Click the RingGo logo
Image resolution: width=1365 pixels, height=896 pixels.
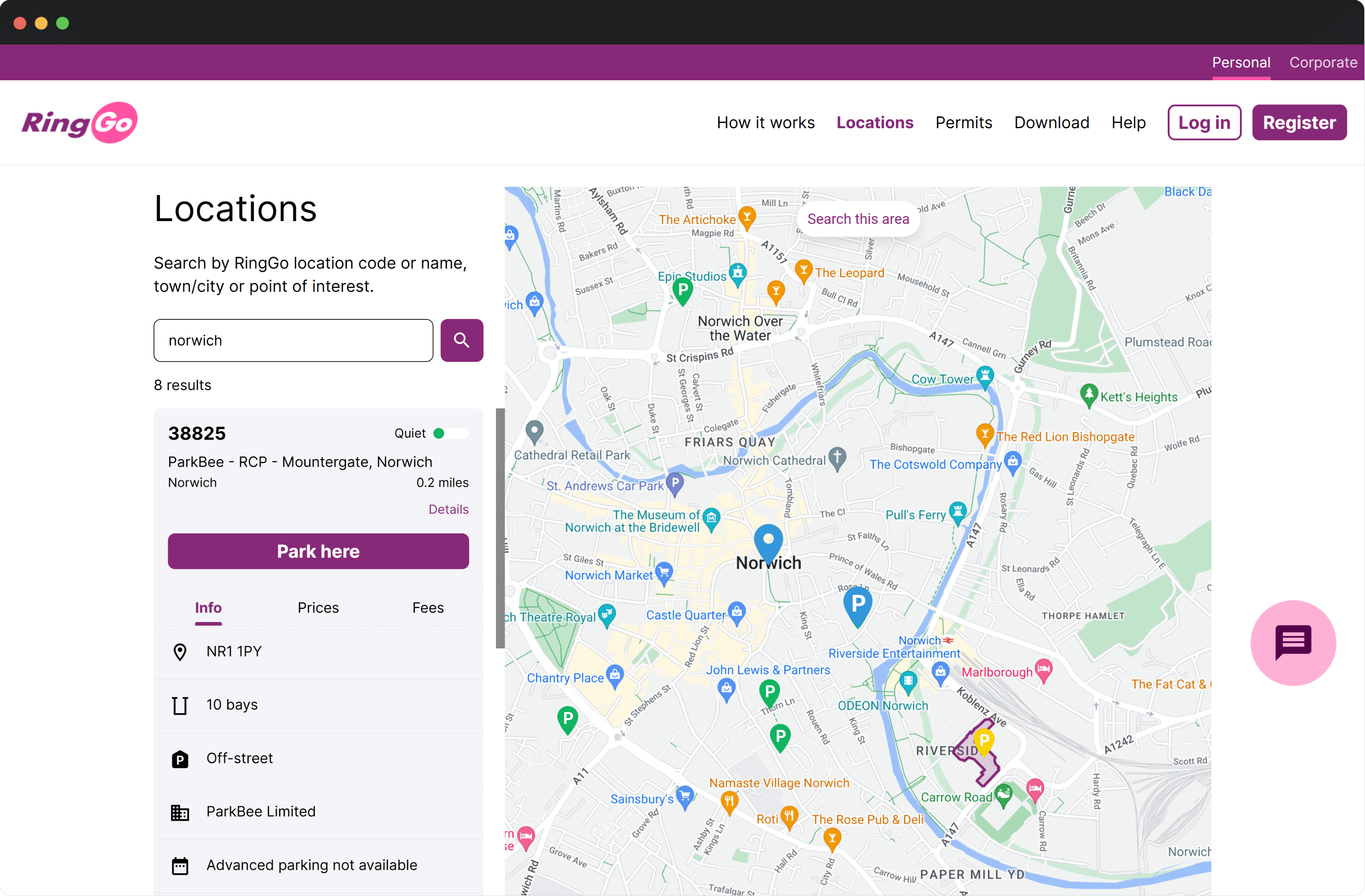click(79, 122)
